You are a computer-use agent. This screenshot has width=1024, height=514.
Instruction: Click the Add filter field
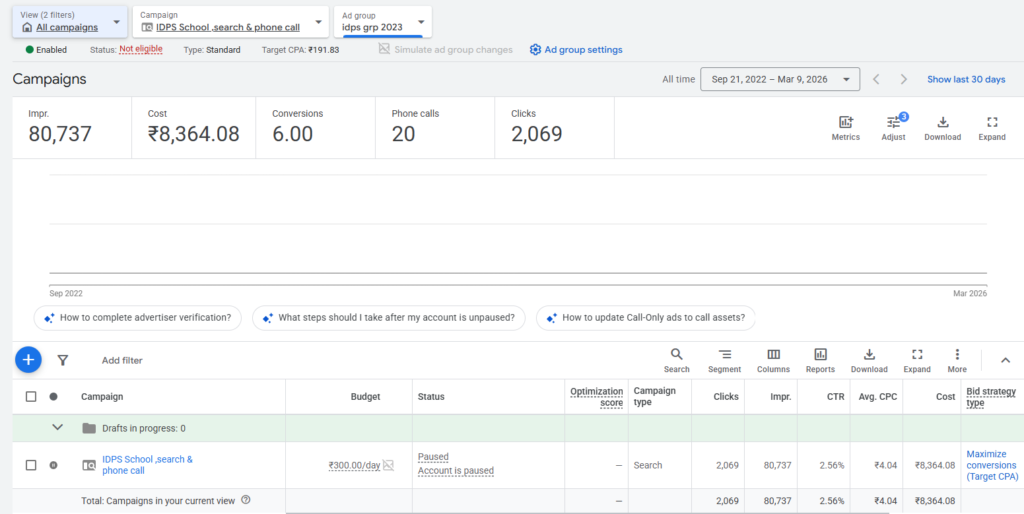(x=122, y=360)
